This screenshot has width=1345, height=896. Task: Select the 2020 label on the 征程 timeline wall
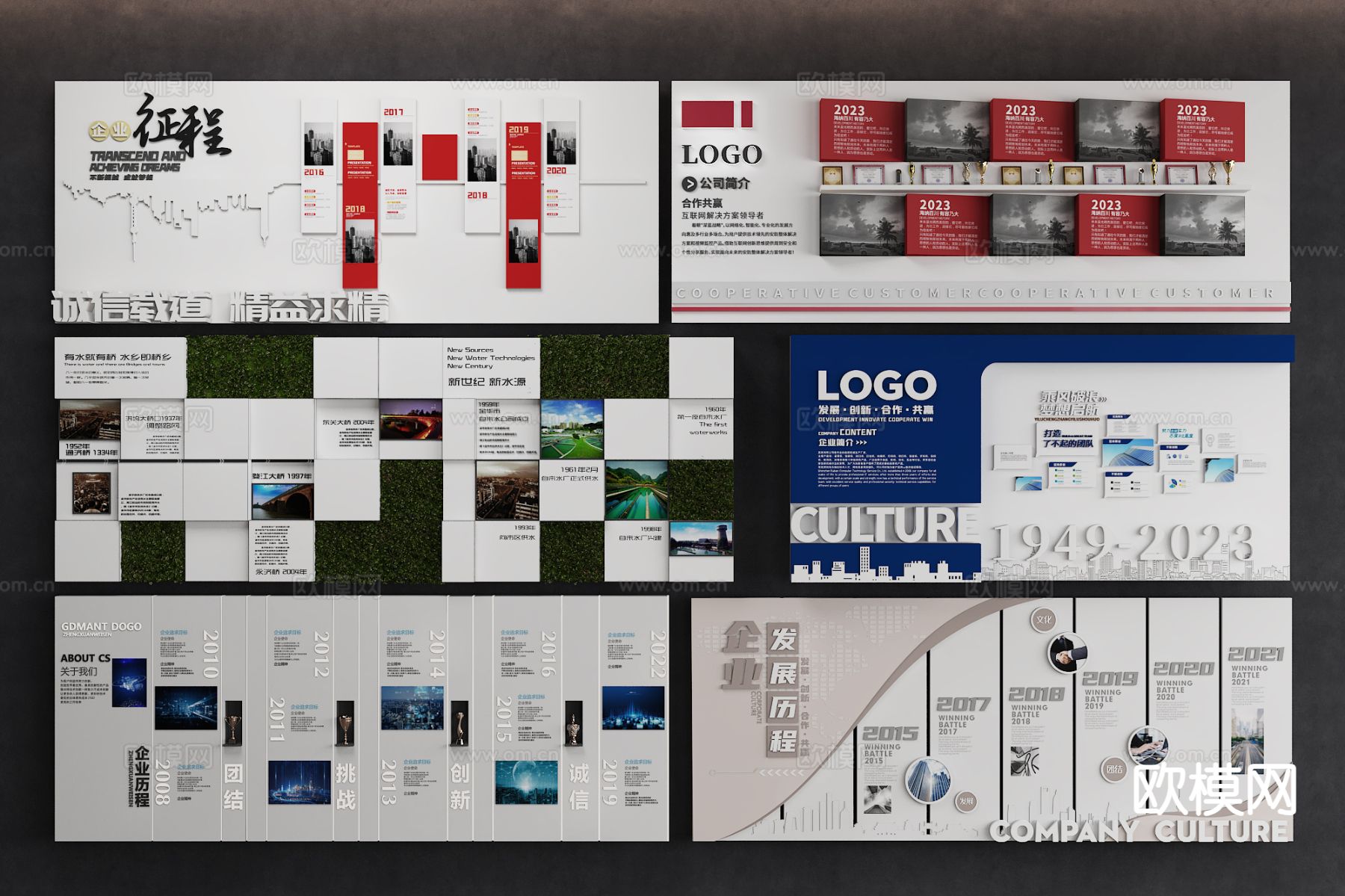click(557, 171)
